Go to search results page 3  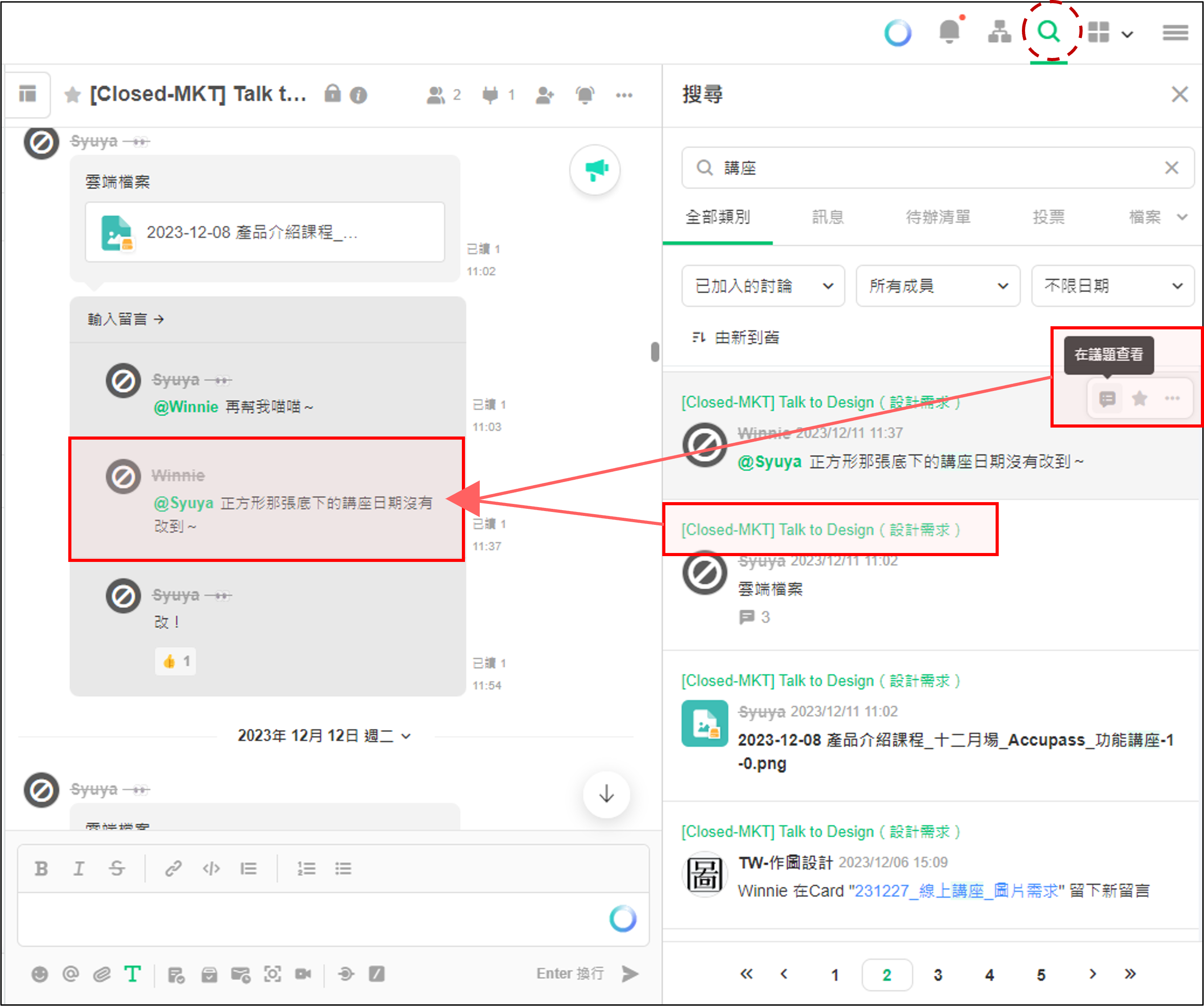938,974
